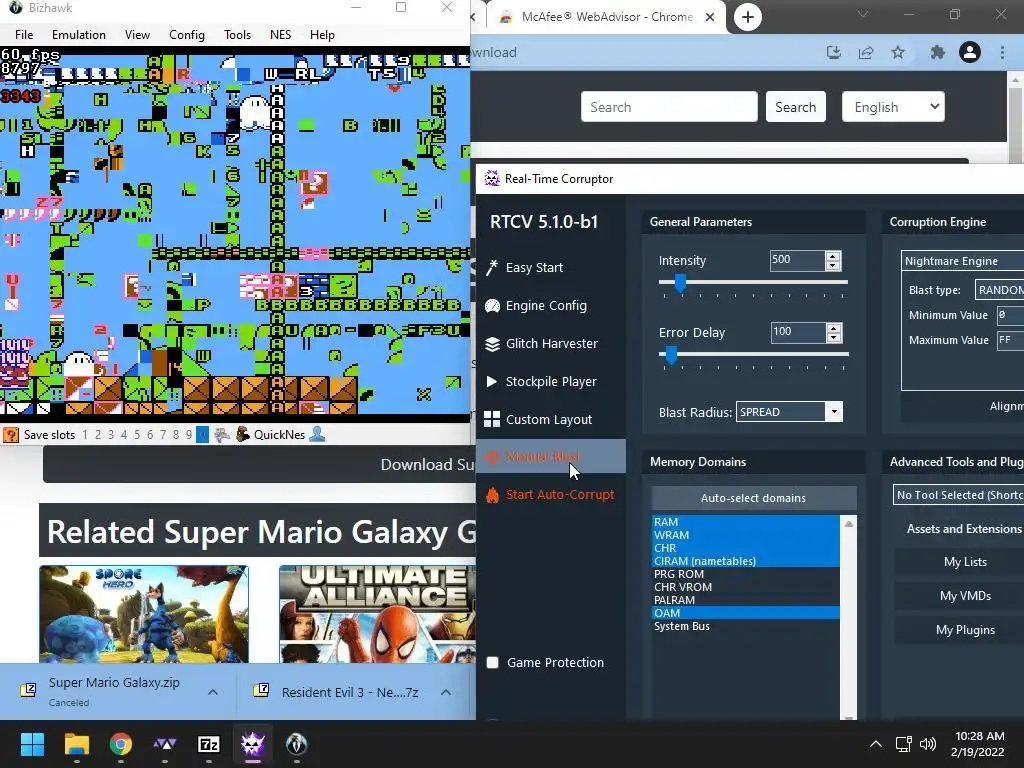
Task: Click the blue user icon beside QuickNes
Action: (x=317, y=434)
